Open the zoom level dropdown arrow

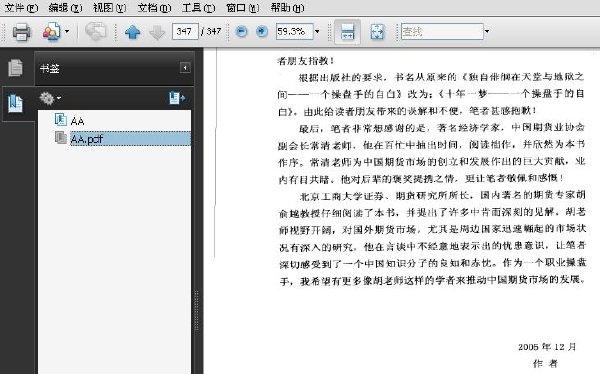317,31
